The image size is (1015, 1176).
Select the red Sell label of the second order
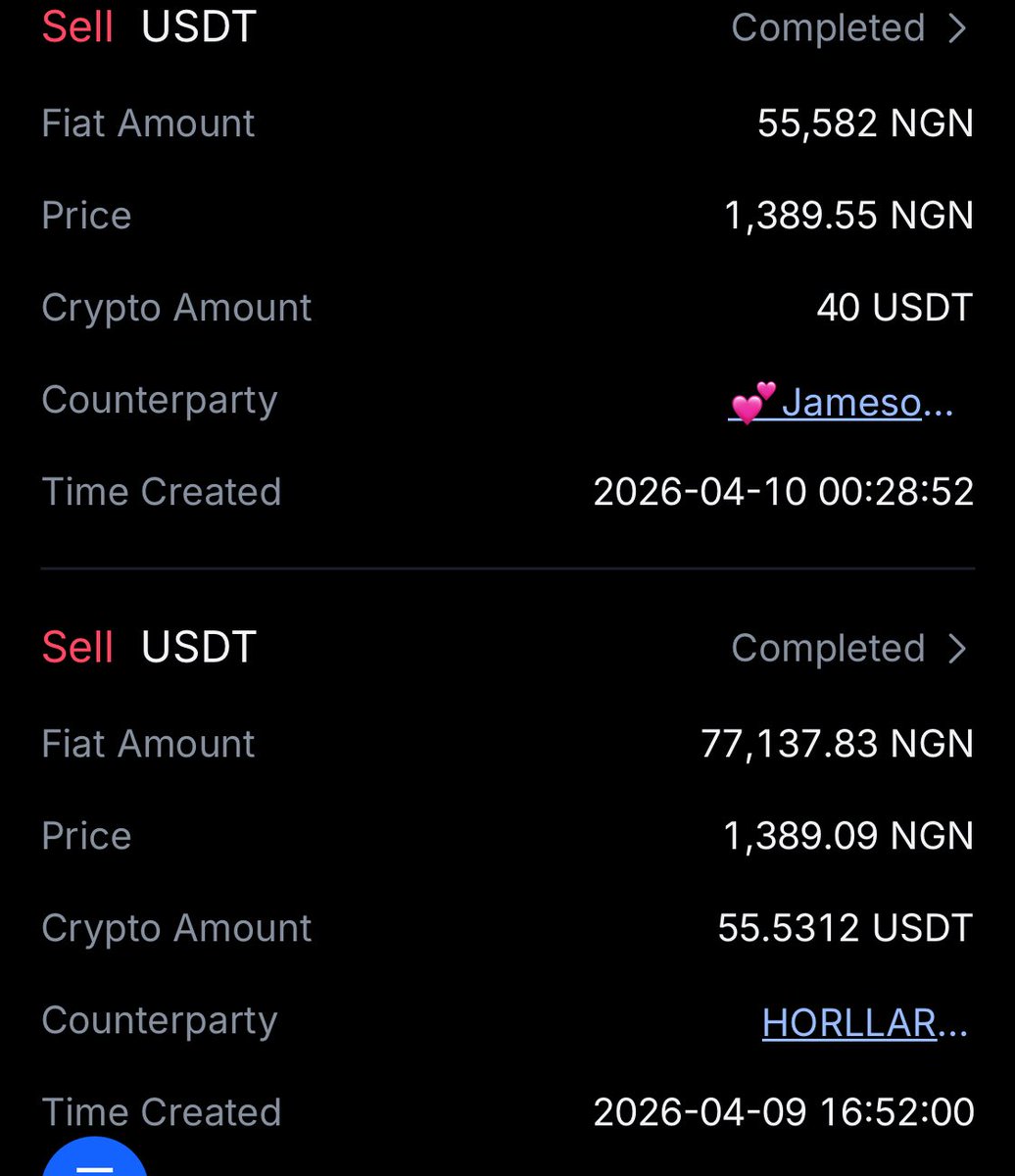click(x=77, y=648)
